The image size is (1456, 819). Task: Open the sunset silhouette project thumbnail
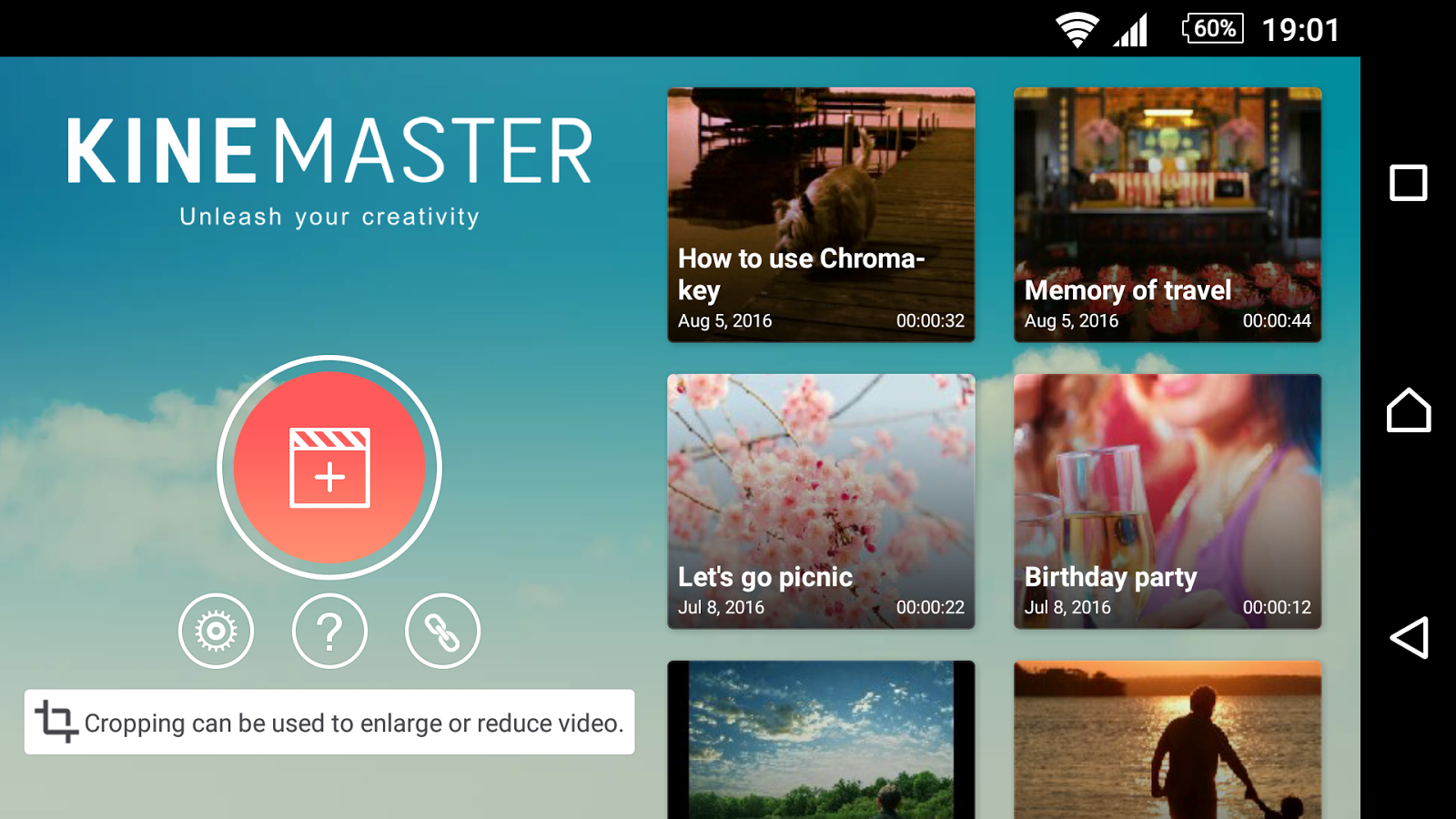[1168, 740]
